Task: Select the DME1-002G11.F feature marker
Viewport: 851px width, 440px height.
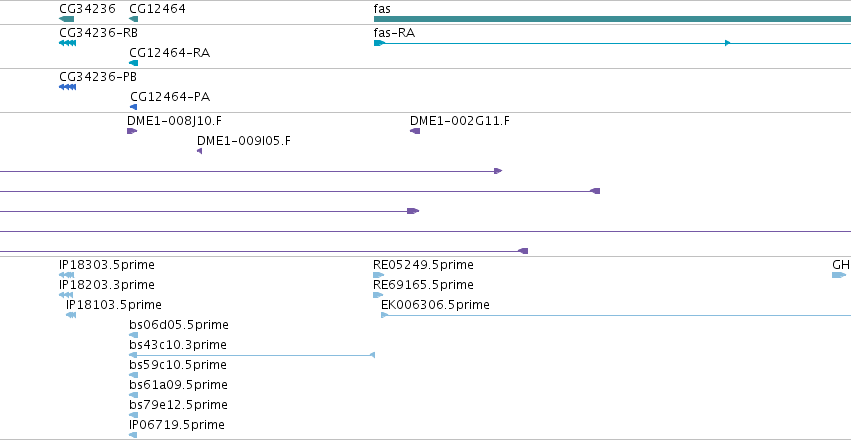Action: 415,131
